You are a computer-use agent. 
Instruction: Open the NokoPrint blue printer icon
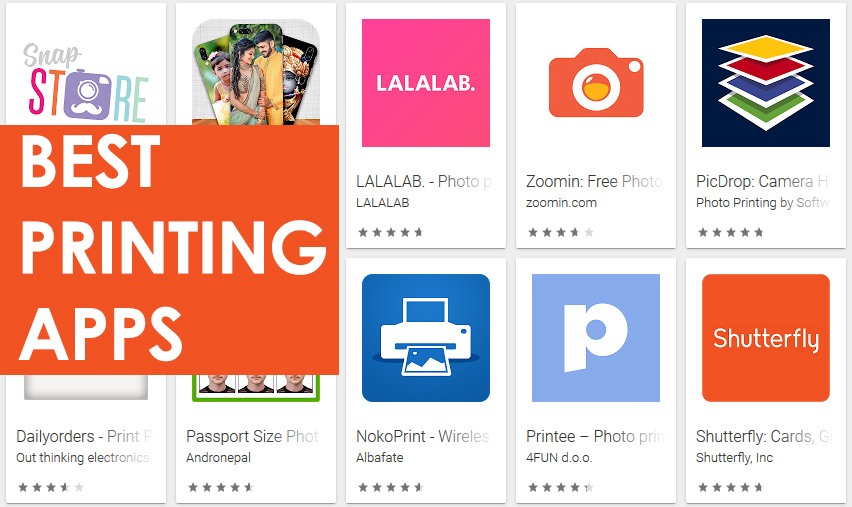425,338
